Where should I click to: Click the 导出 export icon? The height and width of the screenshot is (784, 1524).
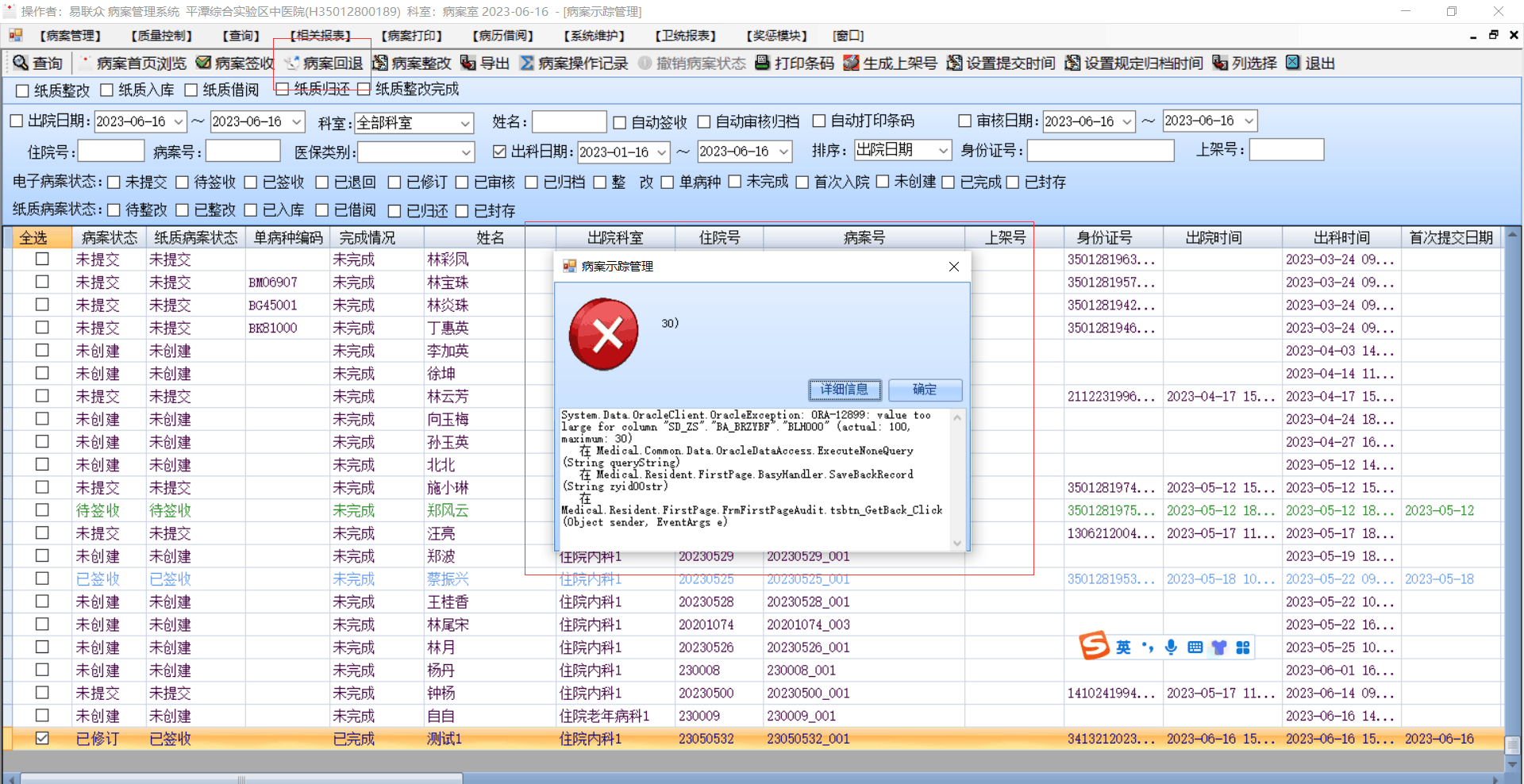pyautogui.click(x=468, y=63)
